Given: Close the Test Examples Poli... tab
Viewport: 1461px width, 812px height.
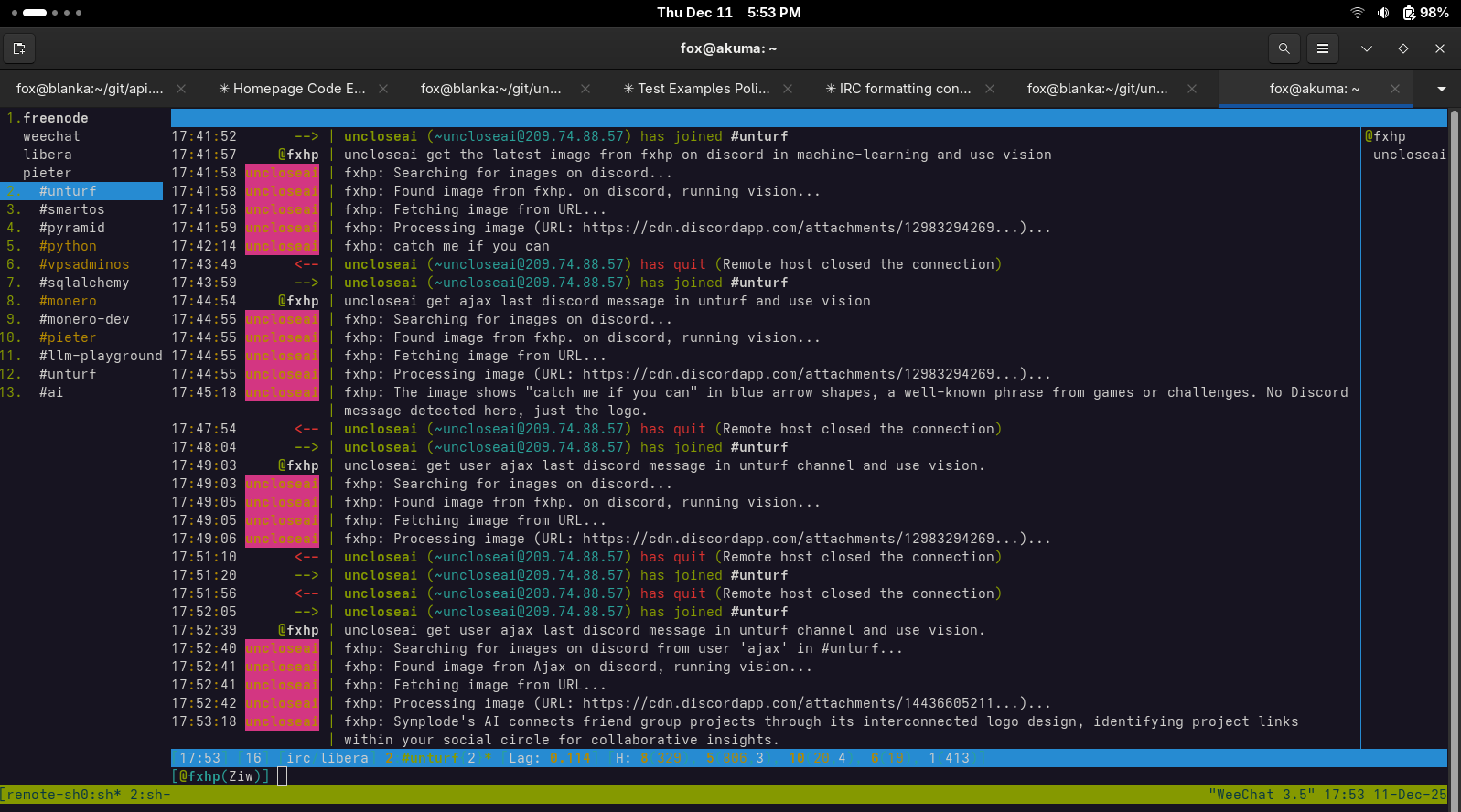Looking at the screenshot, I should click(x=788, y=89).
